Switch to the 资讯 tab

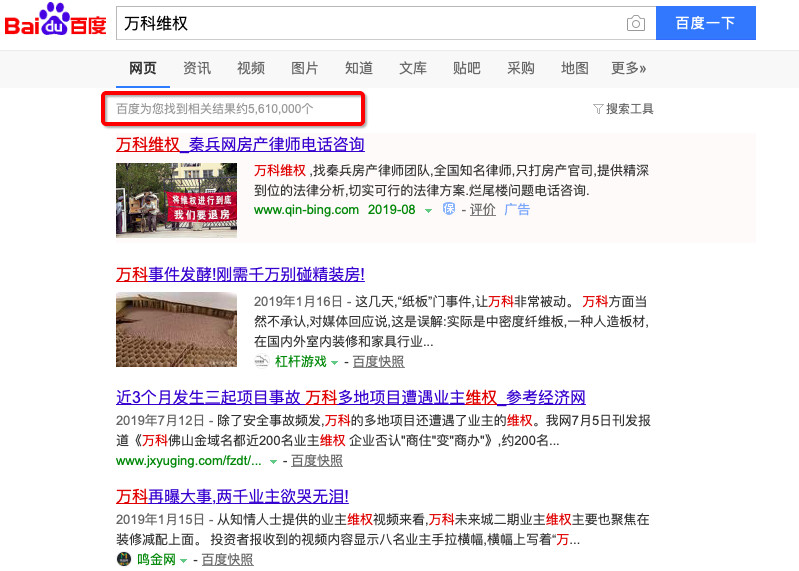point(197,68)
